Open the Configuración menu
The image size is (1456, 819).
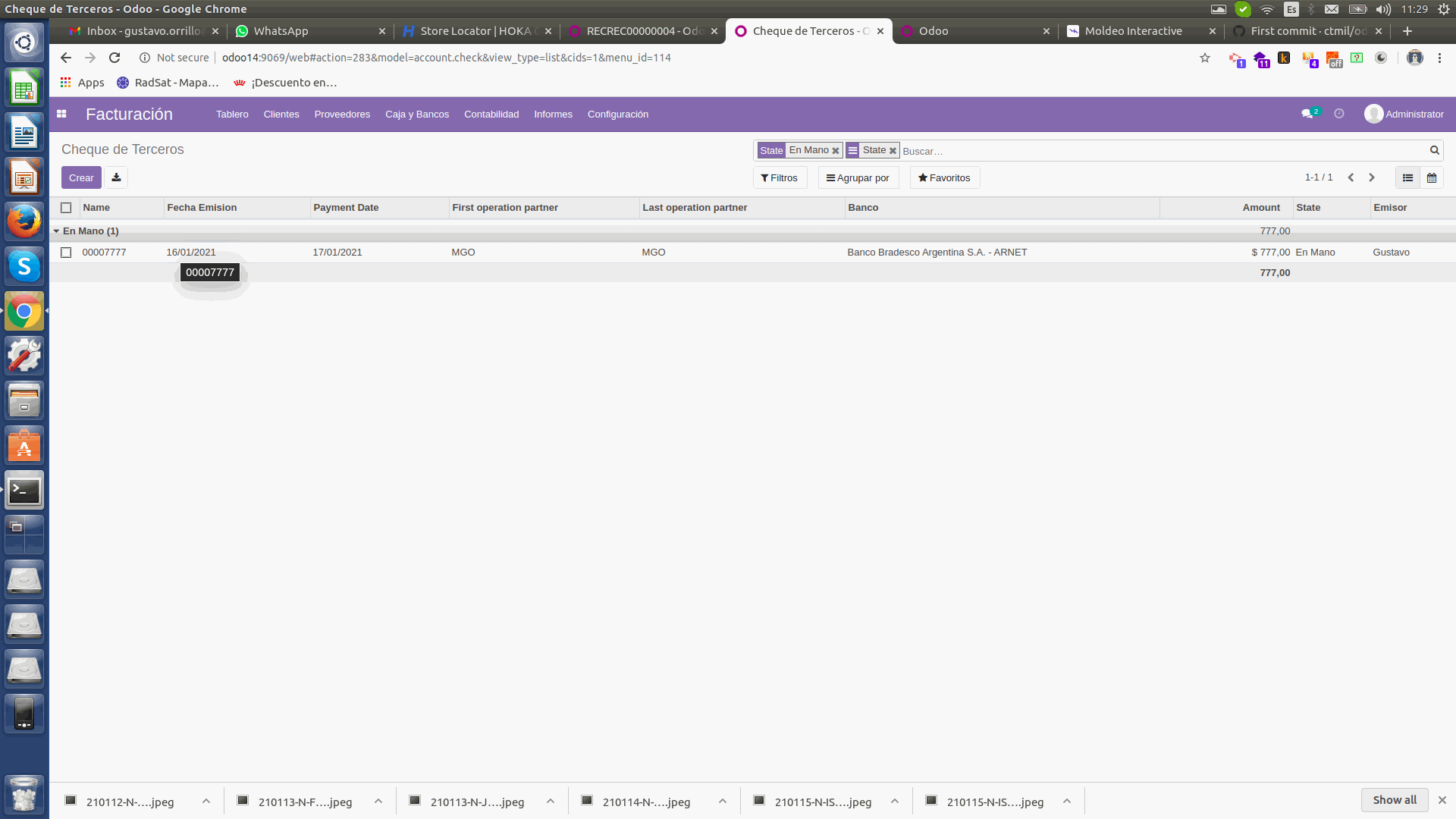click(x=617, y=114)
